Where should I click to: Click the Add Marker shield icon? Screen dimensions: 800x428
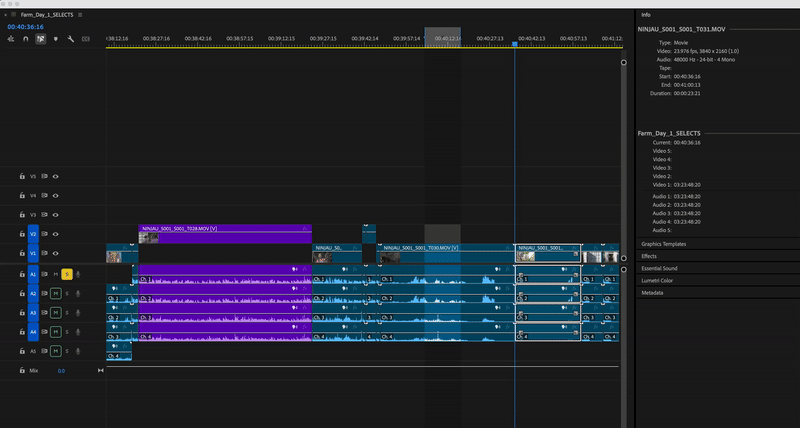pyautogui.click(x=56, y=39)
